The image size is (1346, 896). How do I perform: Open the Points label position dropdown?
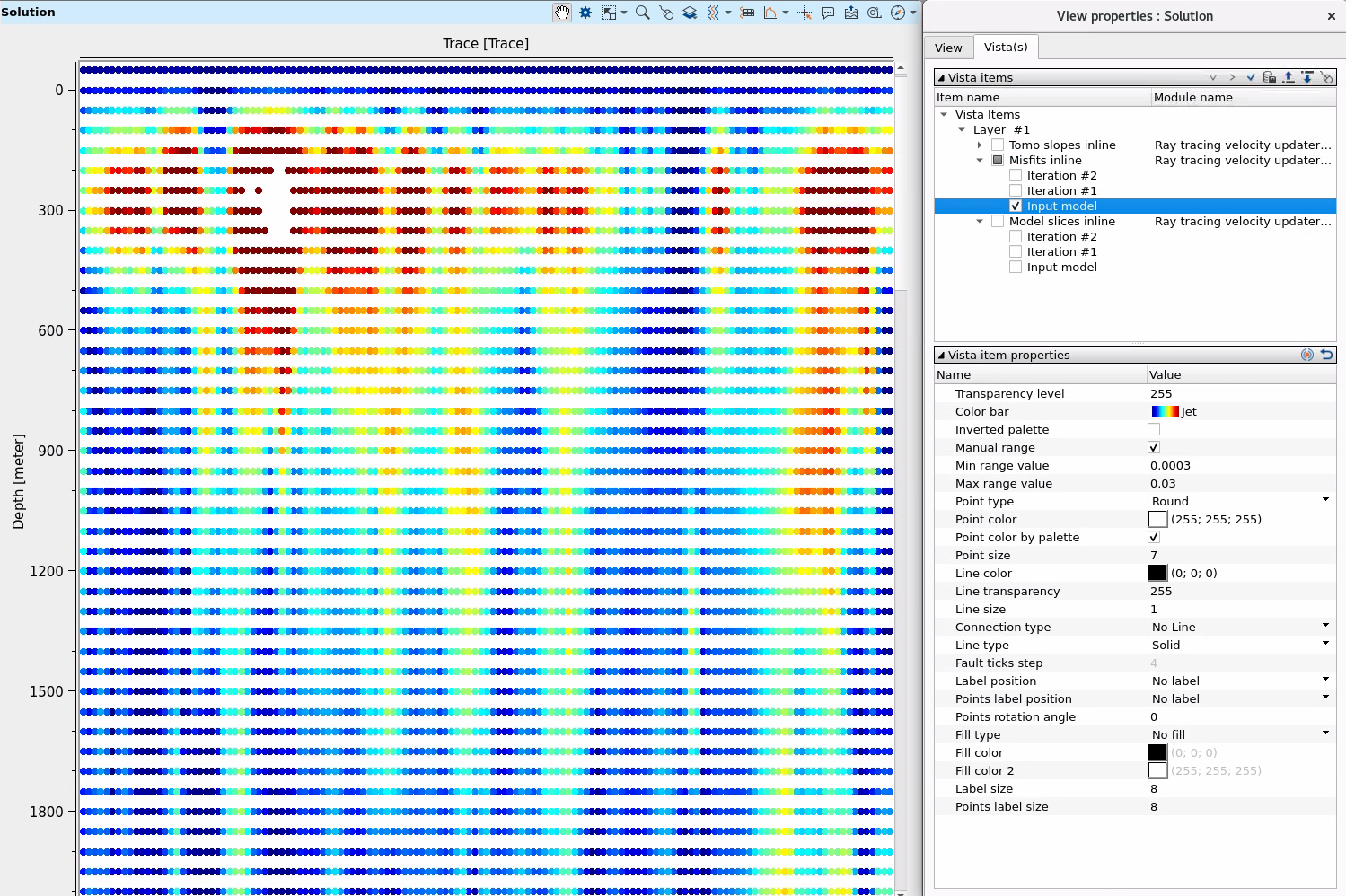coord(1242,698)
